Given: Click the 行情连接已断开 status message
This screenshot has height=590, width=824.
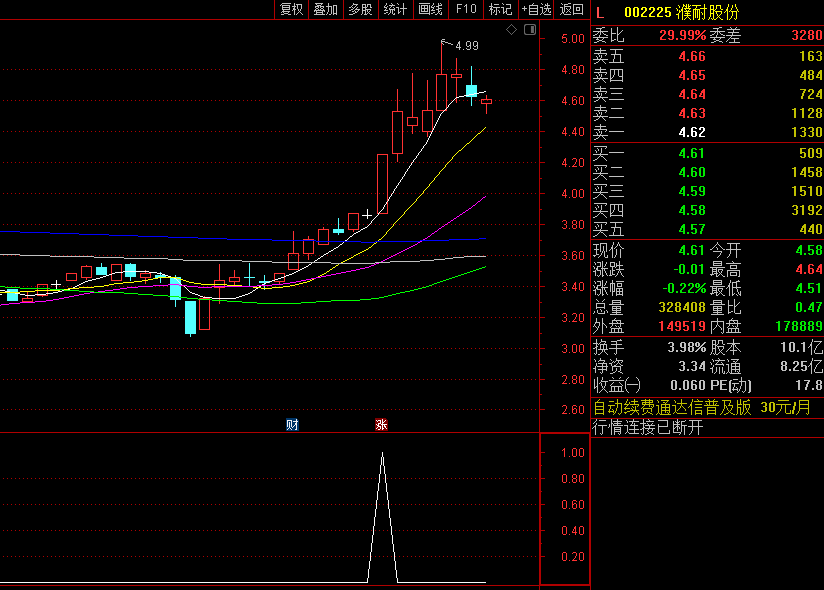Looking at the screenshot, I should (x=647, y=427).
